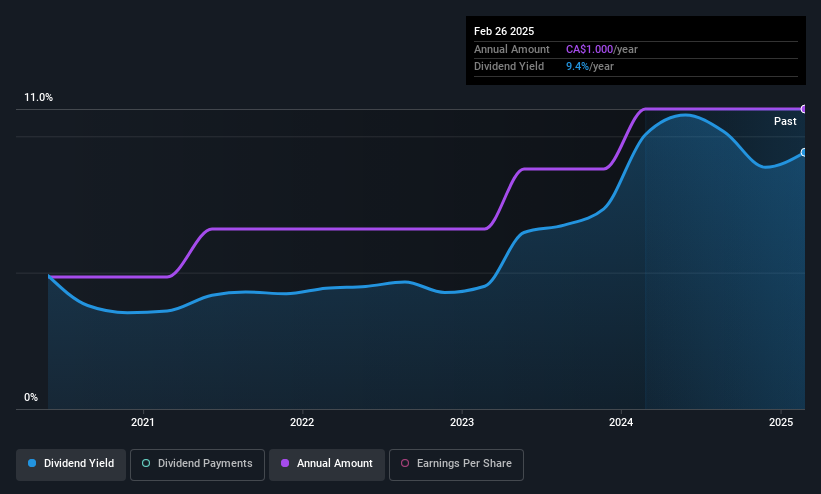Click the 11.0% y-axis label

click(x=38, y=97)
